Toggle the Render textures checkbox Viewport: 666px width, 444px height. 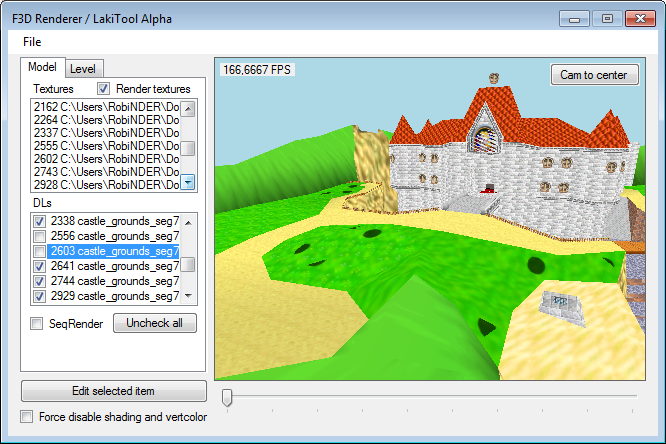(x=103, y=89)
